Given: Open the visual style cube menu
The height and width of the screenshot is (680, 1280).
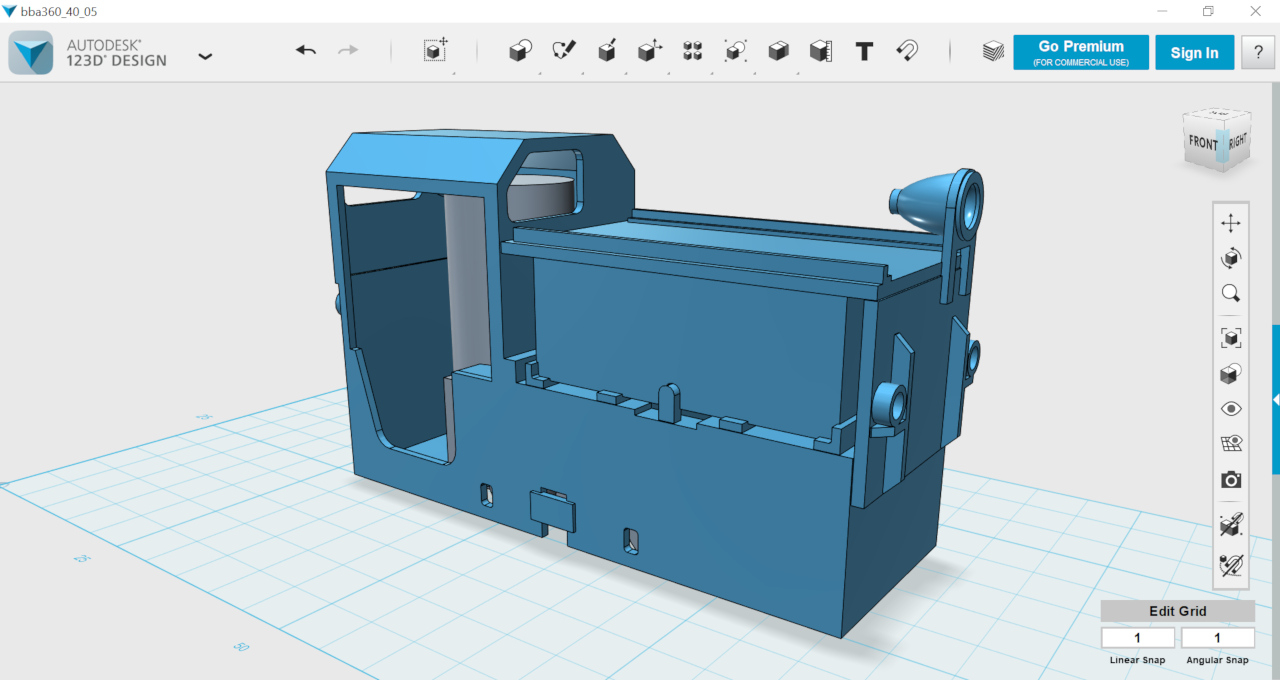Looking at the screenshot, I should (1231, 374).
